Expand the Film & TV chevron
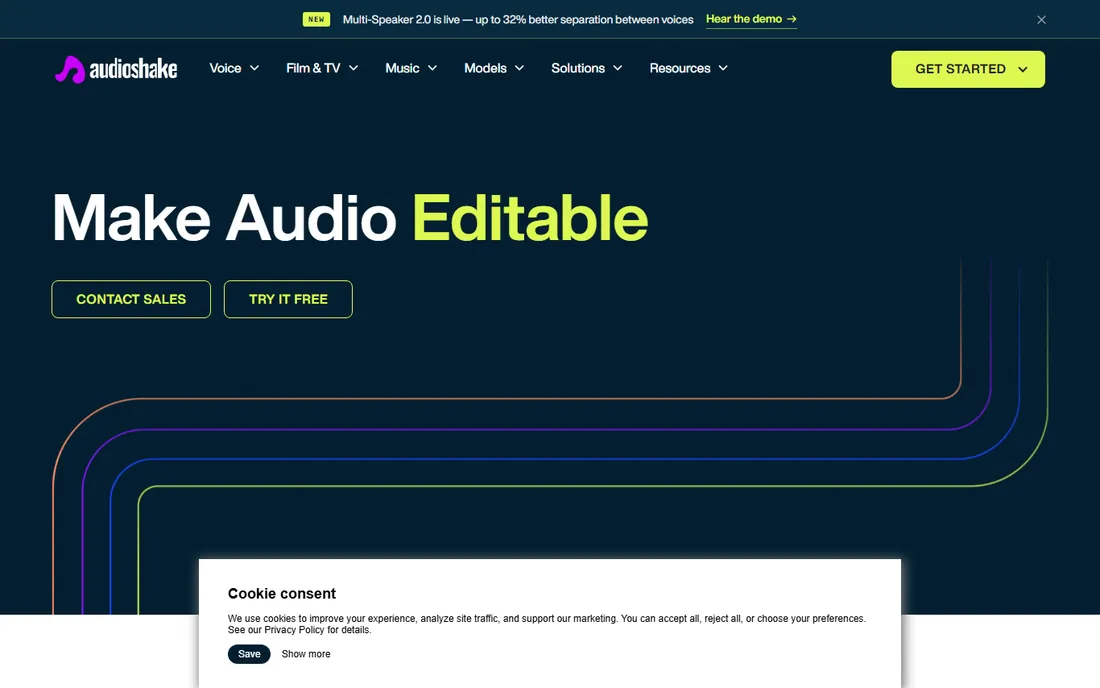This screenshot has width=1100, height=688. click(x=354, y=68)
